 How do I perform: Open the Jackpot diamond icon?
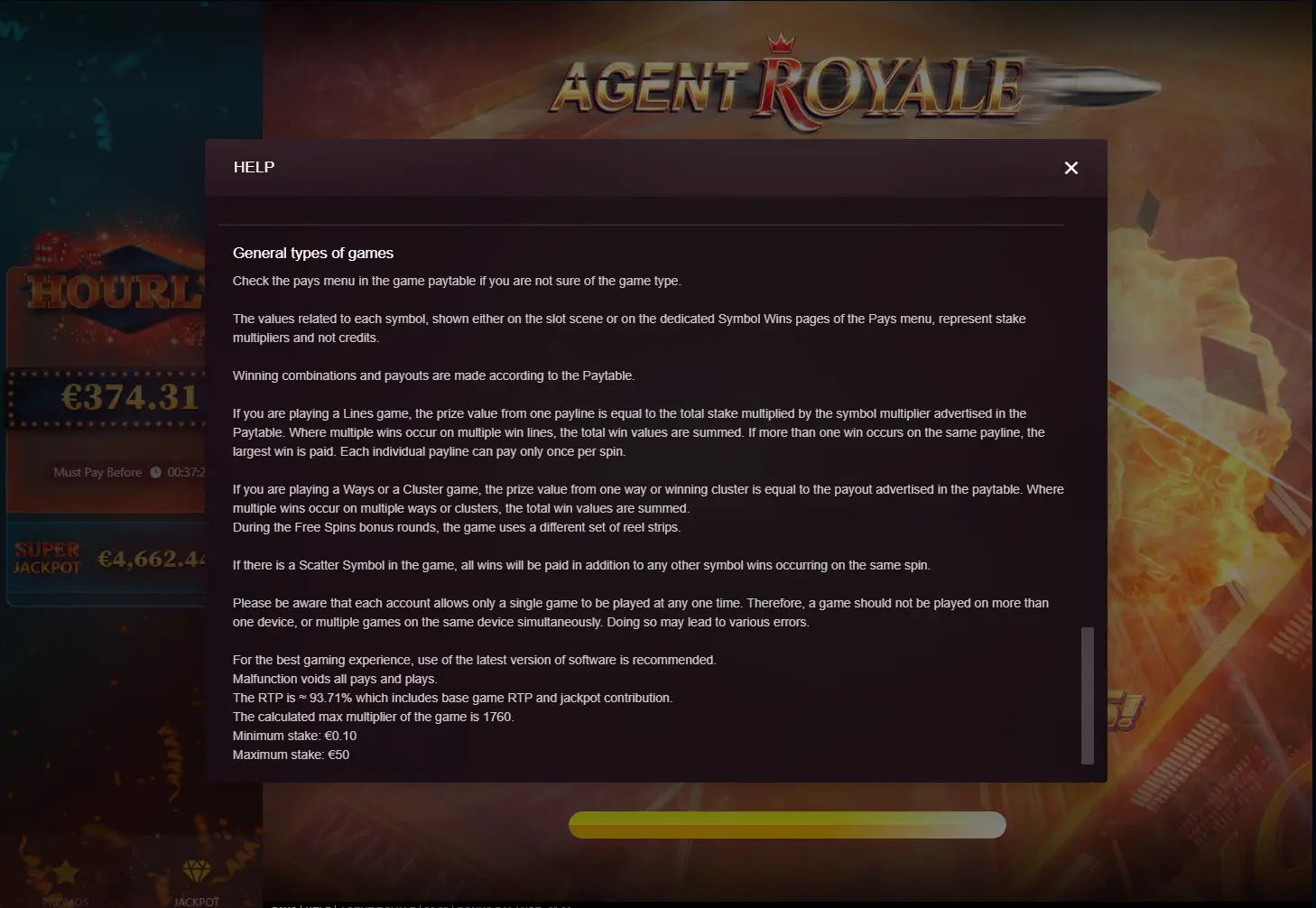(196, 871)
